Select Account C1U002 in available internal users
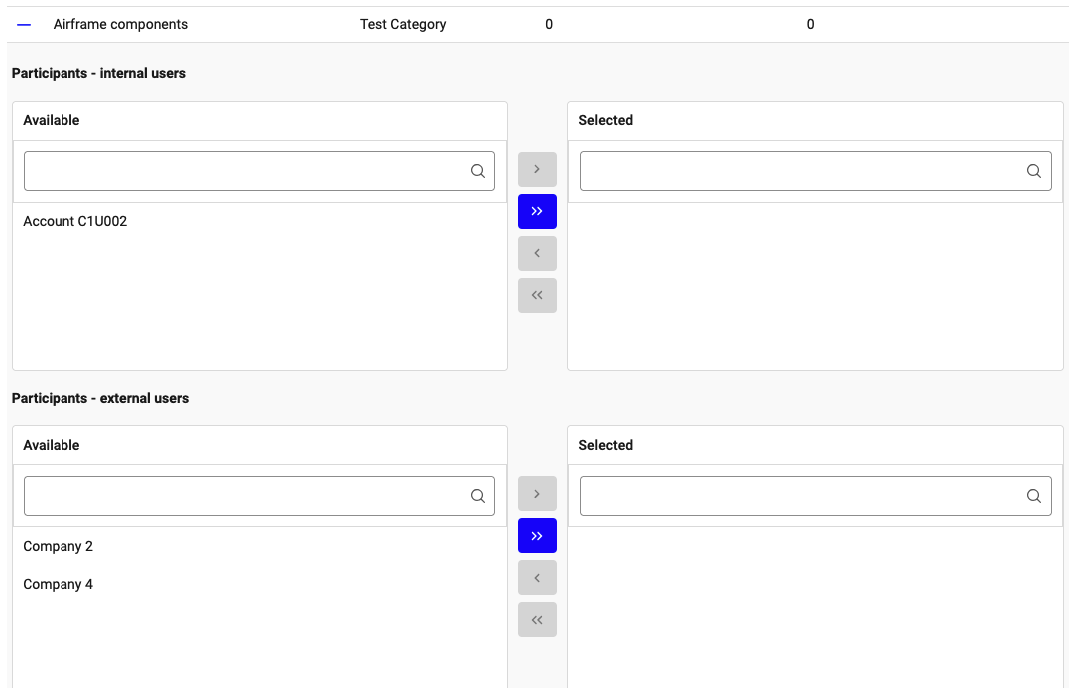Image resolution: width=1072 pixels, height=688 pixels. pyautogui.click(x=75, y=222)
